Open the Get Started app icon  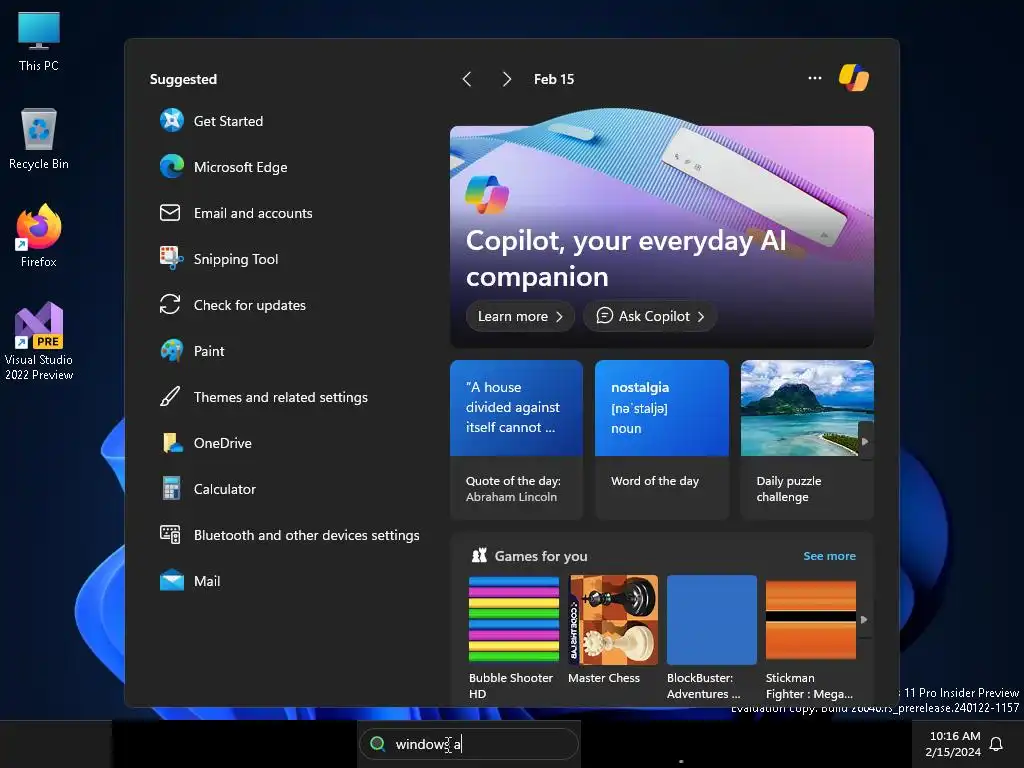coord(172,121)
